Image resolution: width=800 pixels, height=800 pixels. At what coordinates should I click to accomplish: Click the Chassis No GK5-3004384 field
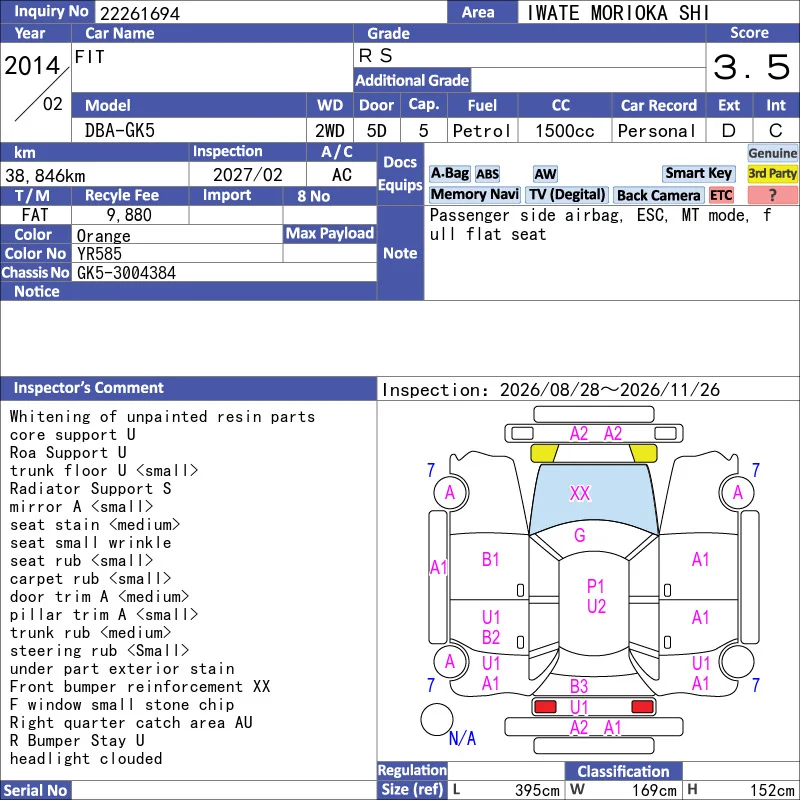[x=224, y=273]
